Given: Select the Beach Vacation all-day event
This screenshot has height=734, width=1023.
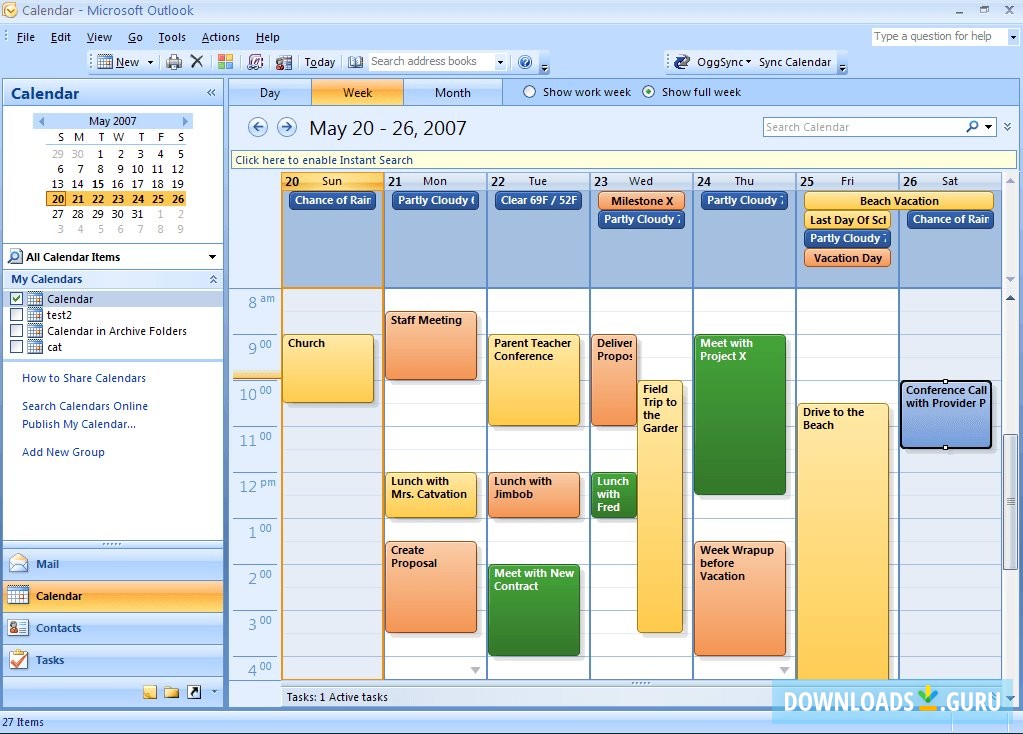Looking at the screenshot, I should (899, 201).
